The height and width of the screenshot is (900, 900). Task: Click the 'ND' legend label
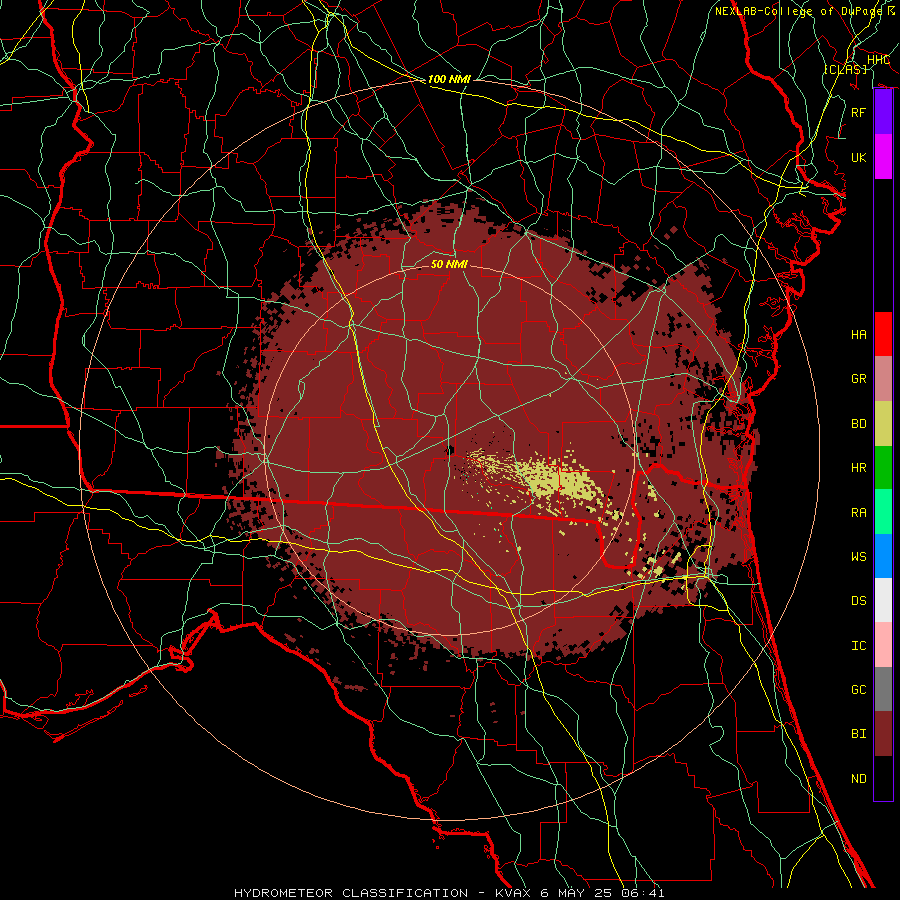point(858,778)
